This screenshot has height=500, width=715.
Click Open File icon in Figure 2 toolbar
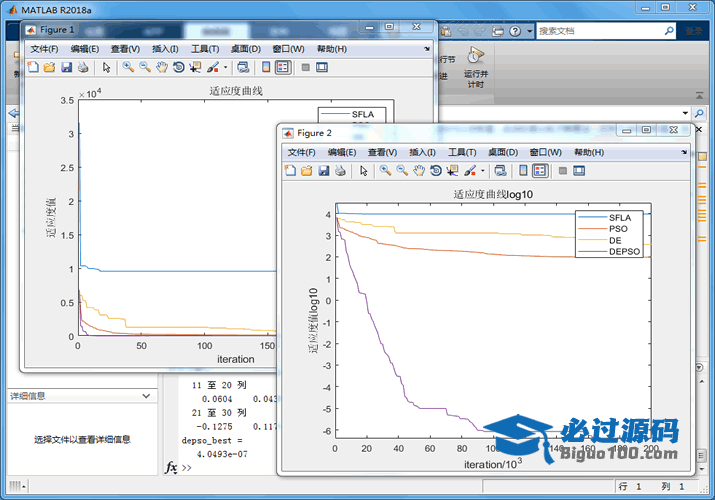click(x=307, y=171)
